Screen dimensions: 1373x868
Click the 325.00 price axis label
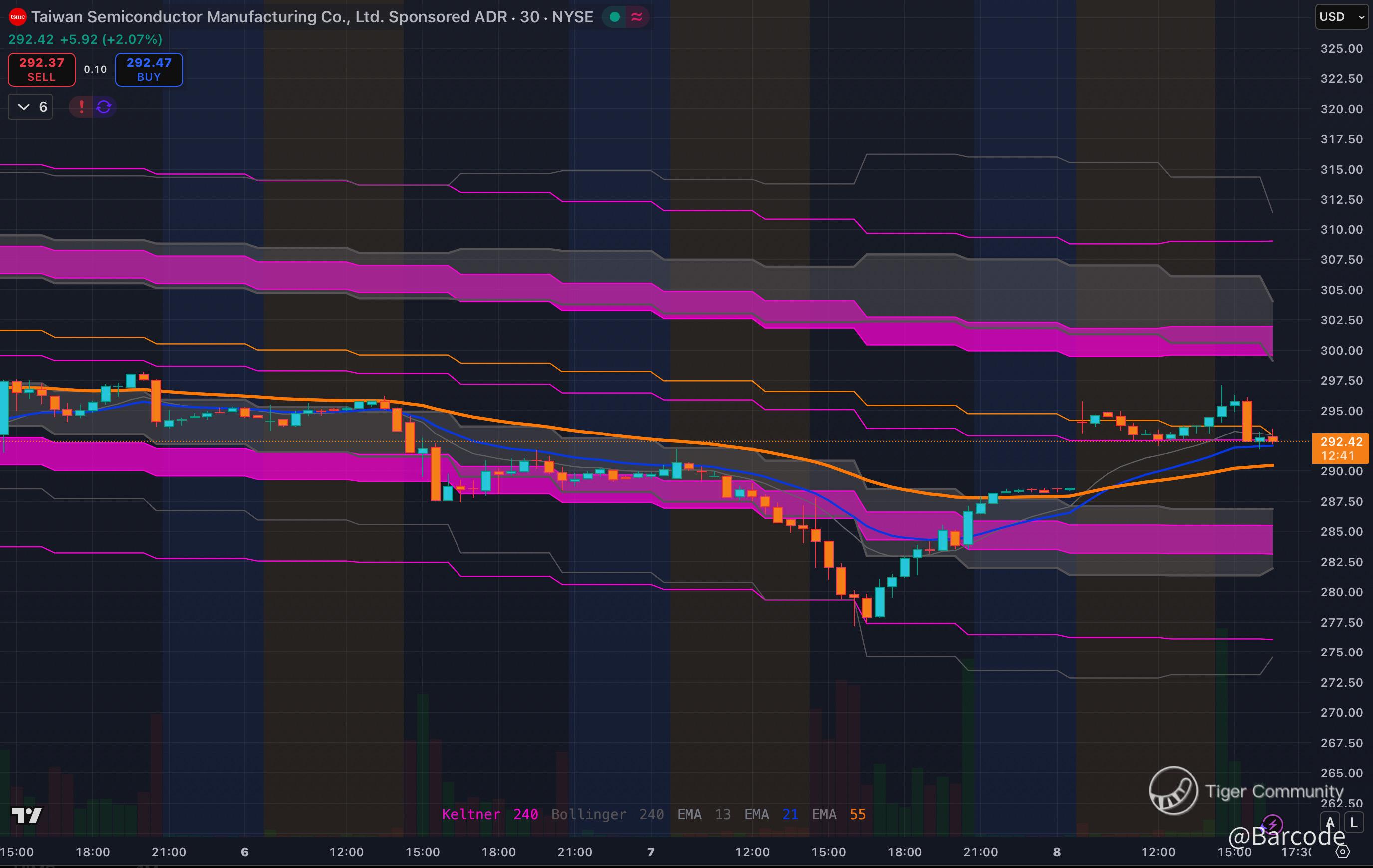click(x=1341, y=48)
